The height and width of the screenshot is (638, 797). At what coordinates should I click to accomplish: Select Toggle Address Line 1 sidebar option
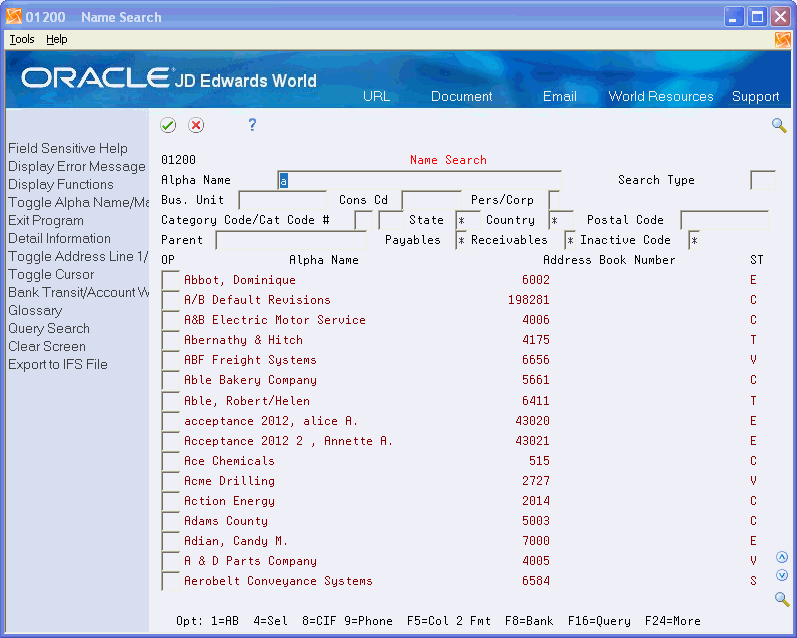click(x=78, y=256)
